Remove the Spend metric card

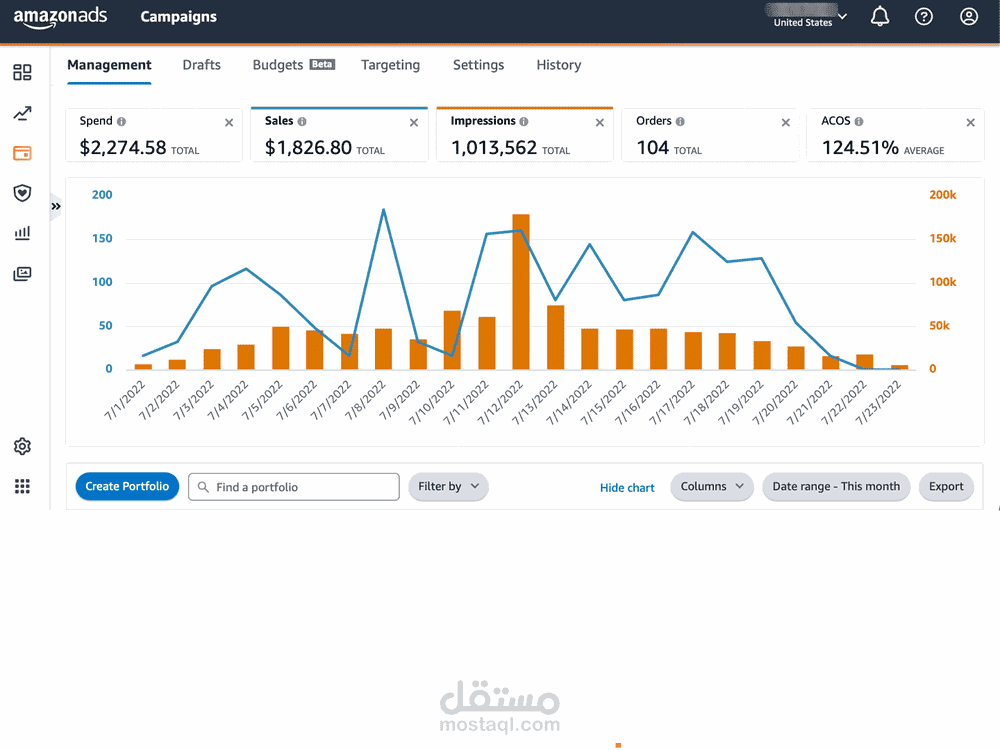[x=229, y=122]
